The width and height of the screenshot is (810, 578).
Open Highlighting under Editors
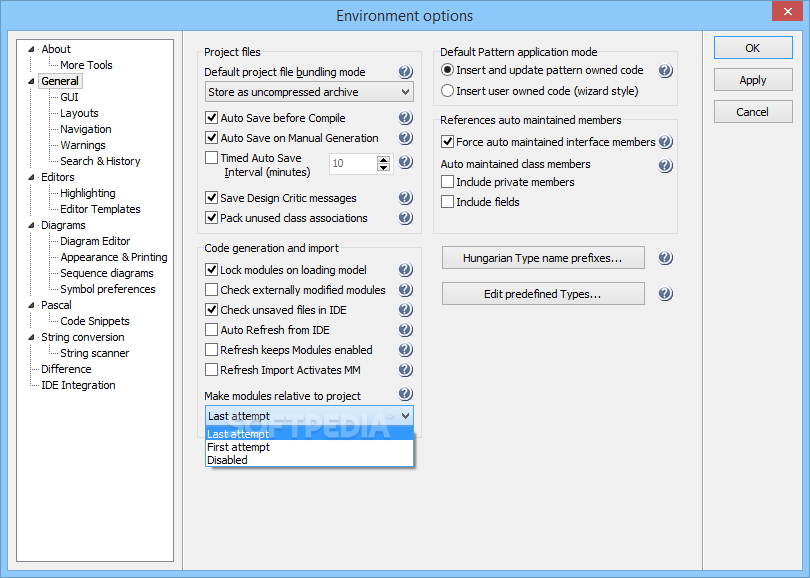[x=88, y=193]
